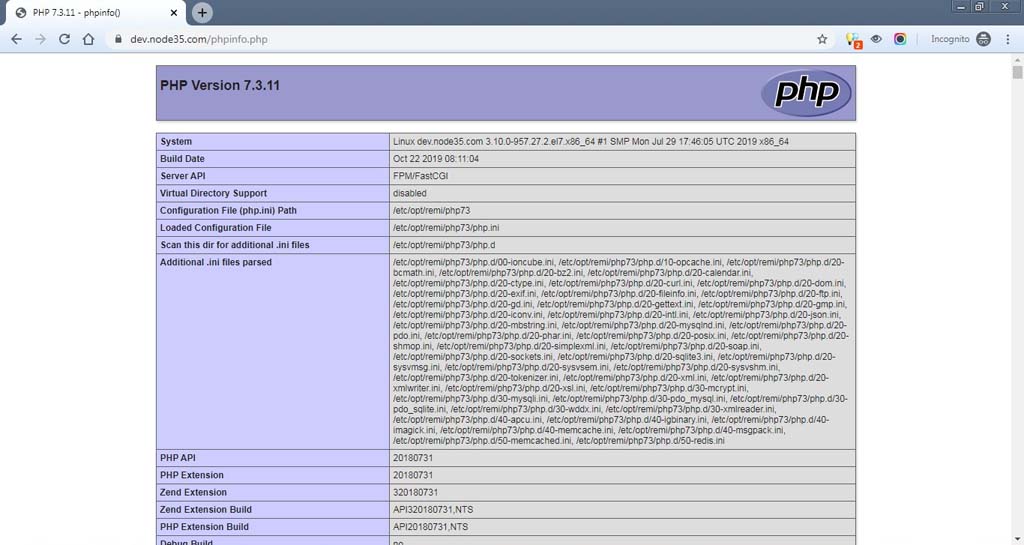This screenshot has width=1024, height=545.
Task: Select the 'Zend Extension' label
Action: [x=193, y=492]
